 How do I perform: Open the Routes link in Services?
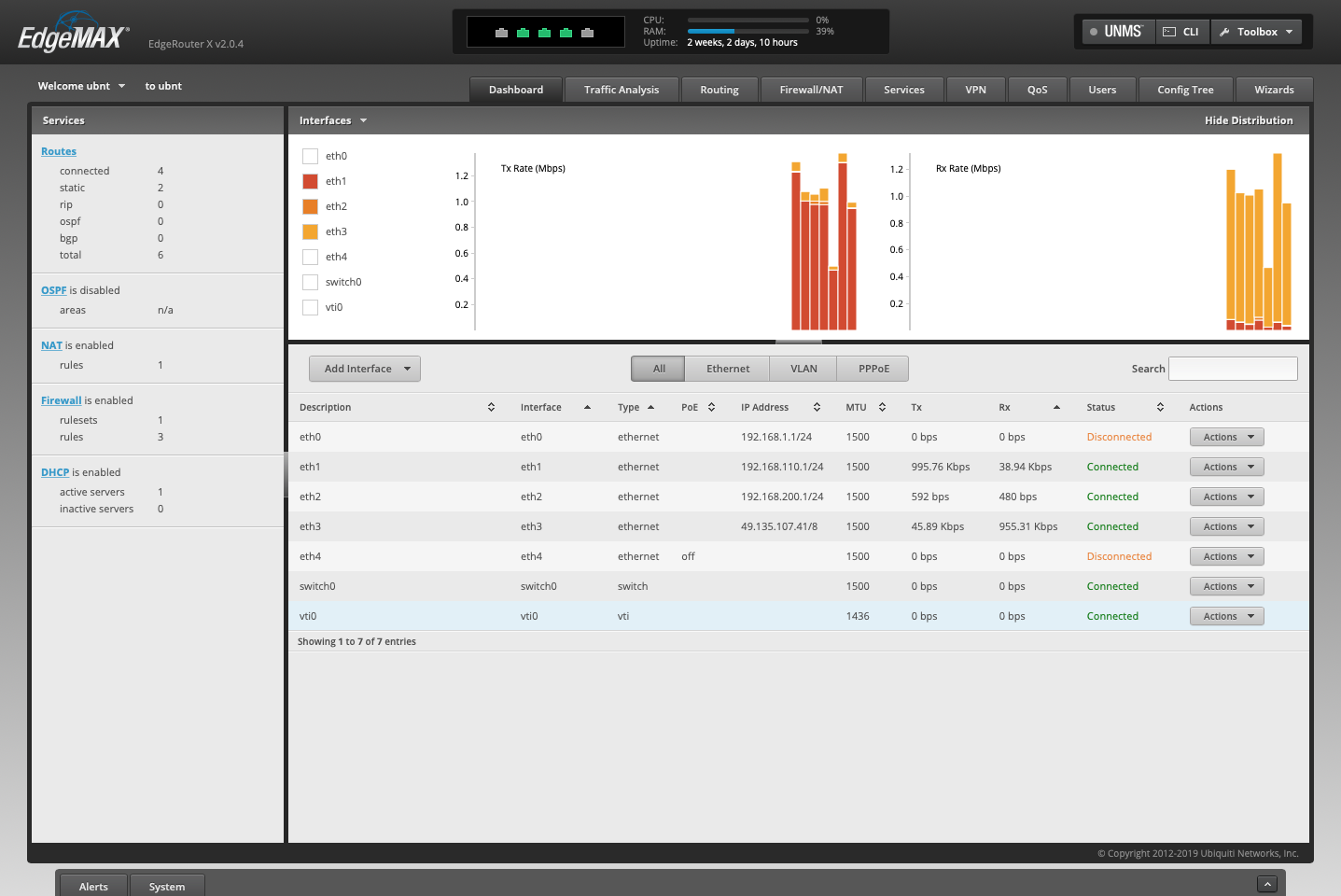[59, 151]
